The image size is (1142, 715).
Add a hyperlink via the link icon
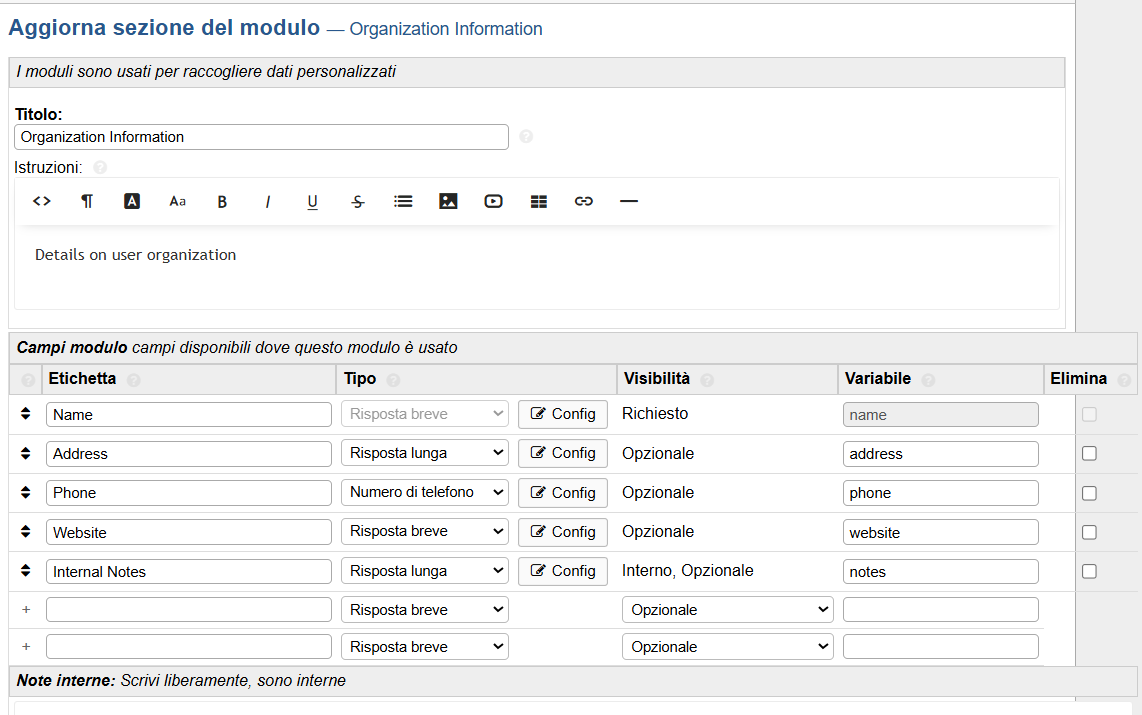coord(584,201)
